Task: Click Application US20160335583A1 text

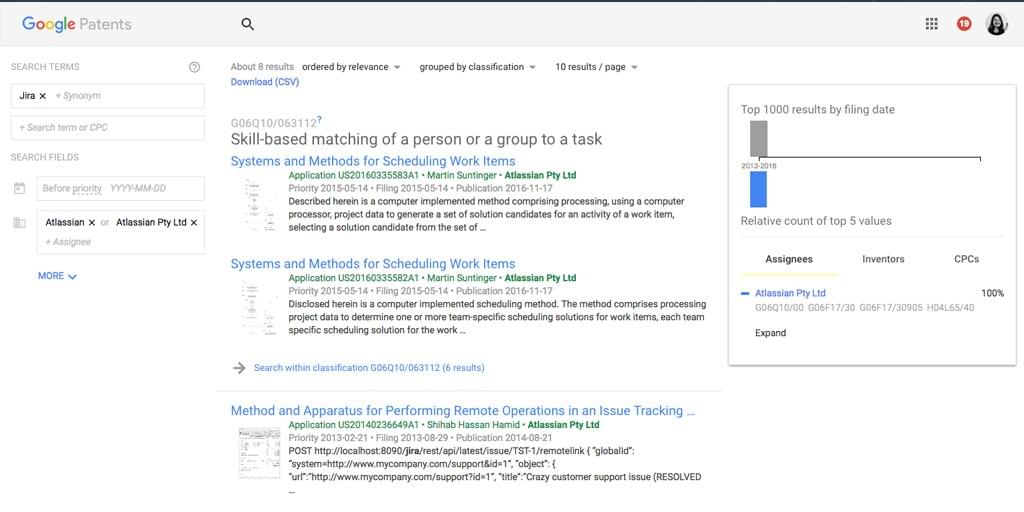Action: (353, 176)
